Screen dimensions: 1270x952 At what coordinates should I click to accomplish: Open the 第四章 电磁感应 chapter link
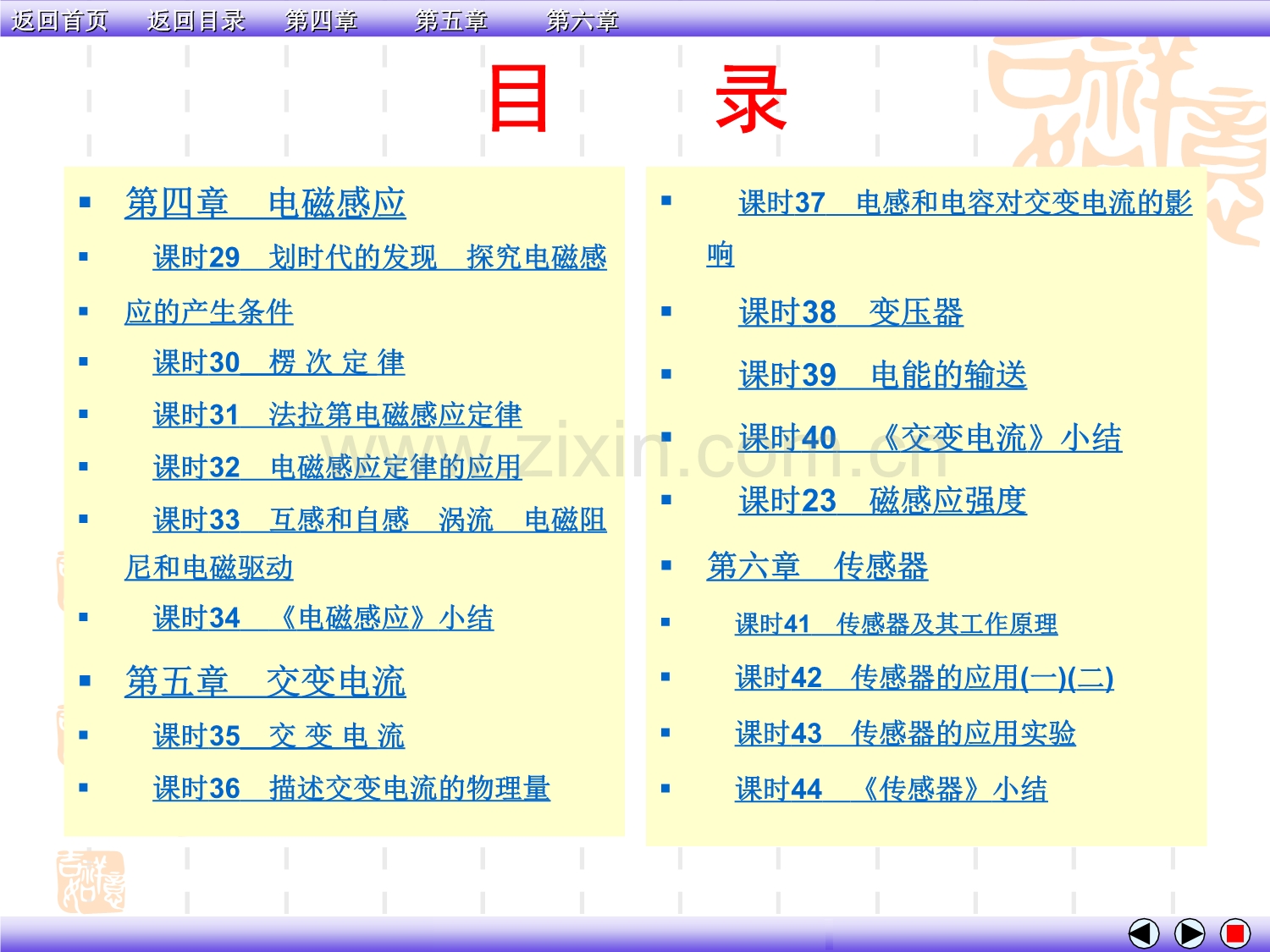point(265,204)
